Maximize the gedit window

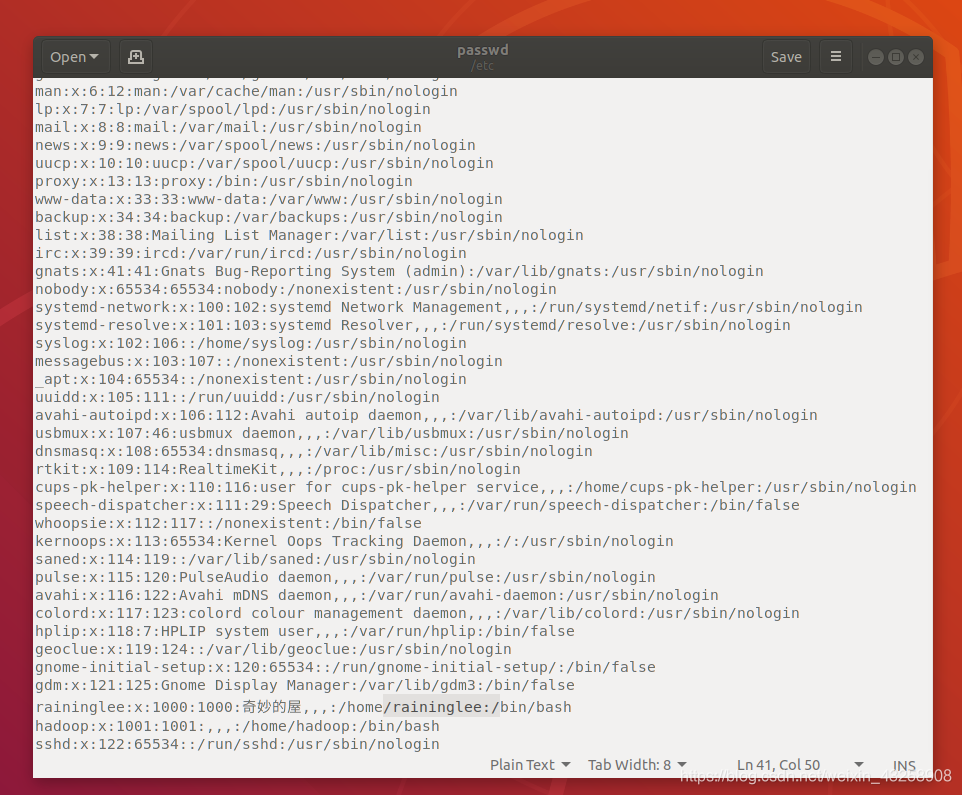[896, 57]
